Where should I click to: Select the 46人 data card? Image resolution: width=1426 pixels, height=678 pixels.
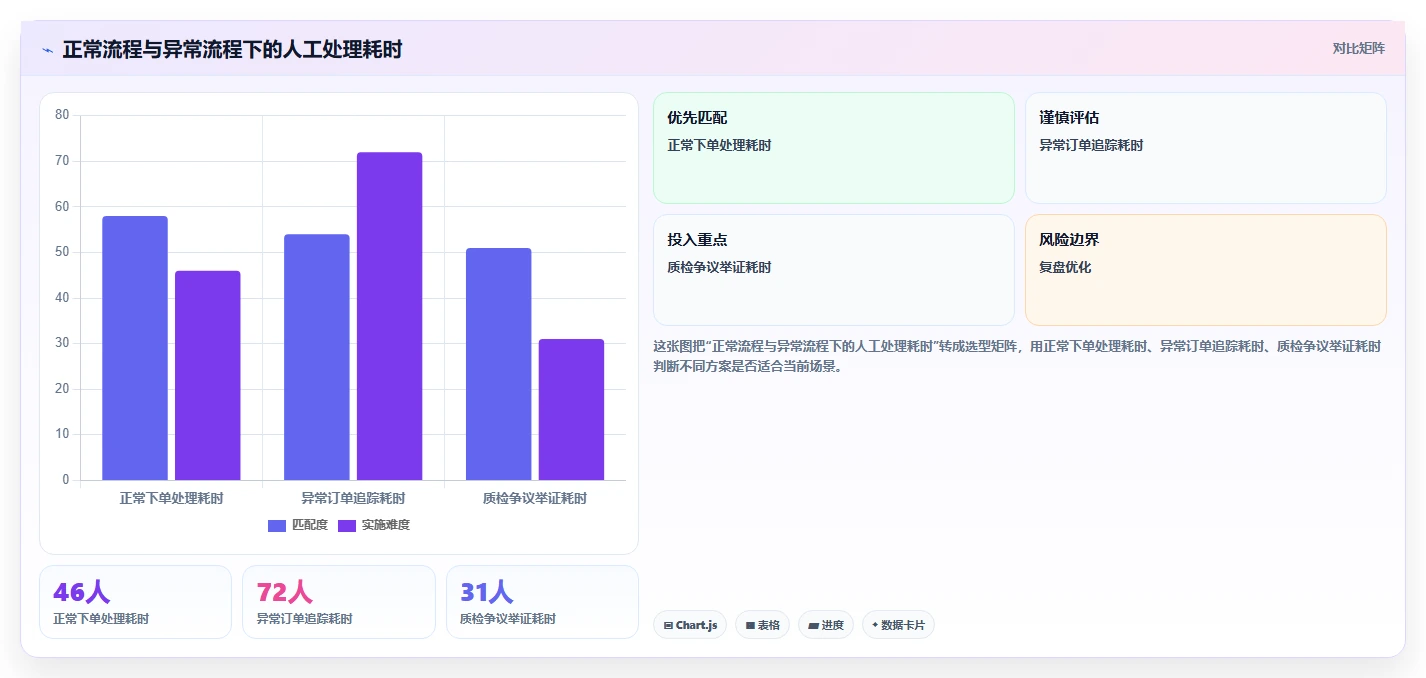point(135,602)
